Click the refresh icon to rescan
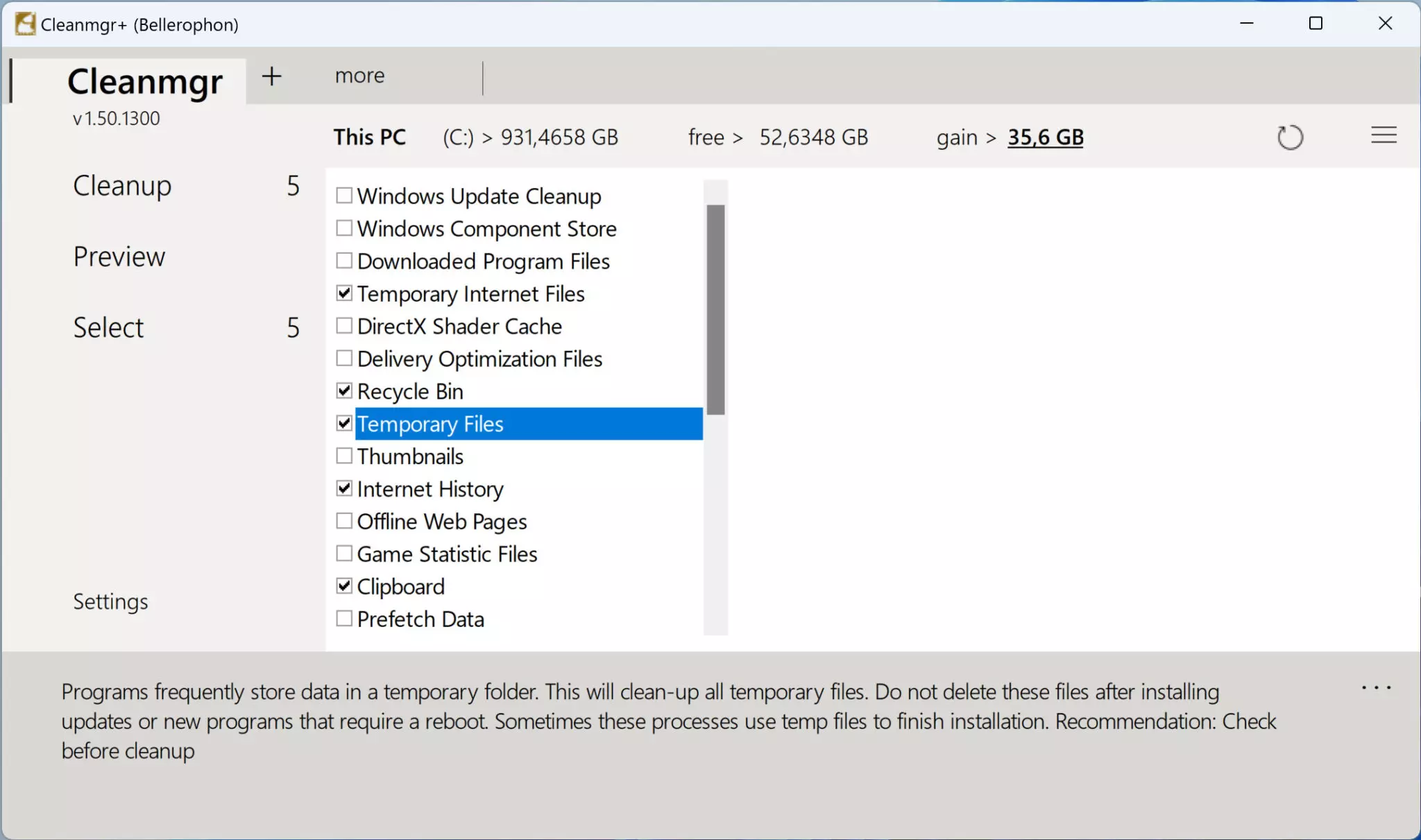This screenshot has width=1421, height=840. click(x=1289, y=137)
